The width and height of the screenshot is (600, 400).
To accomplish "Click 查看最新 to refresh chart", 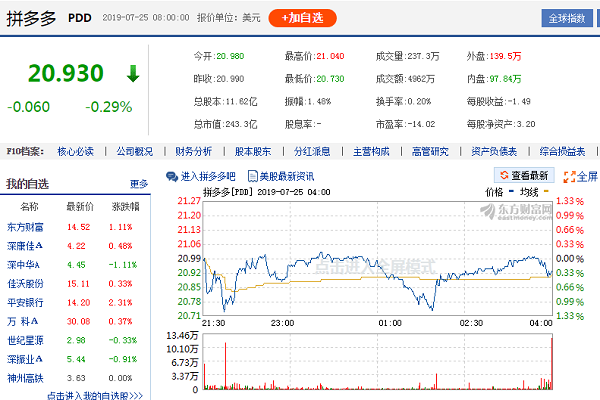I will click(524, 175).
